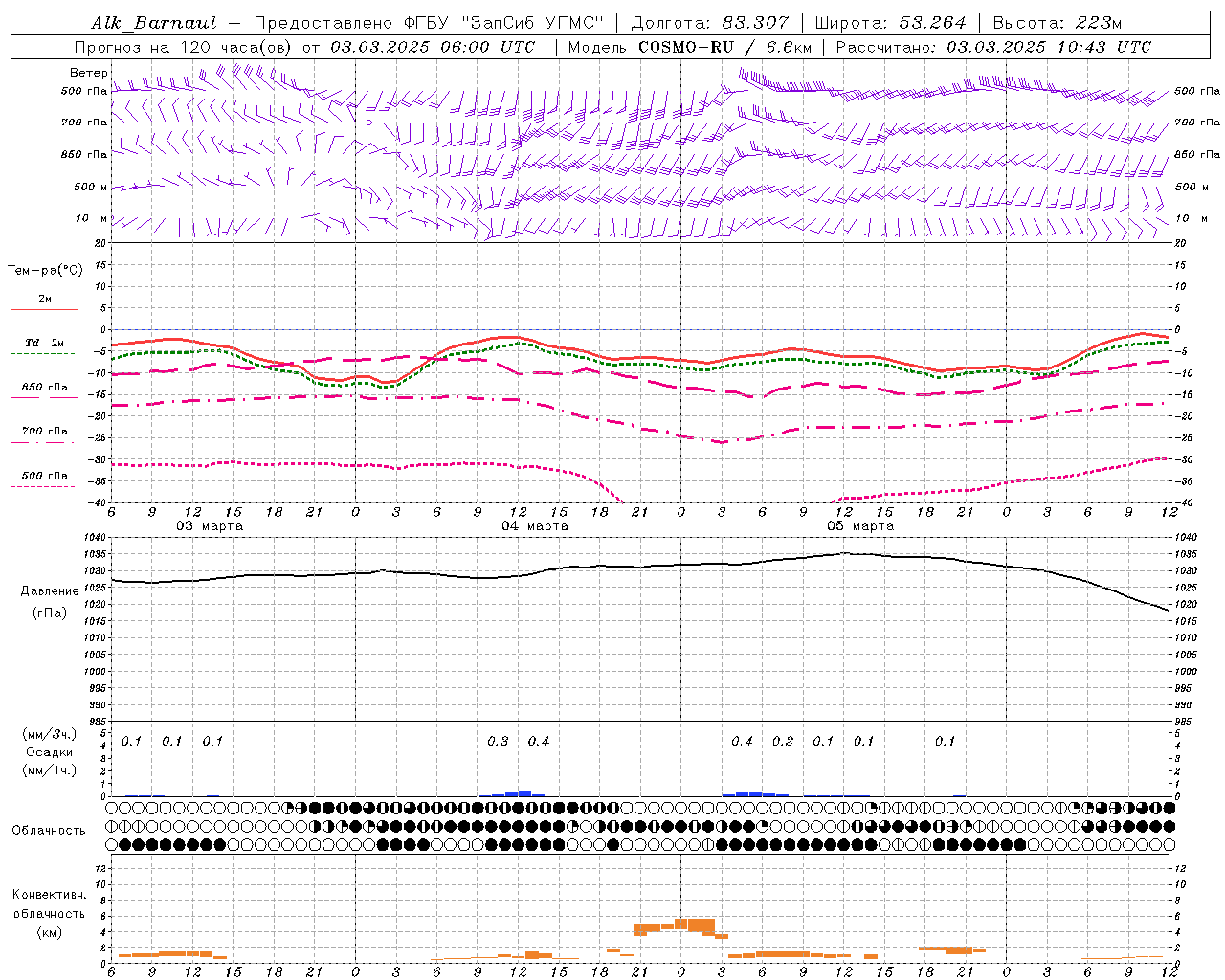
Task: Click the "500 гПа" legend entry in the temperature panel
Action: (x=45, y=476)
